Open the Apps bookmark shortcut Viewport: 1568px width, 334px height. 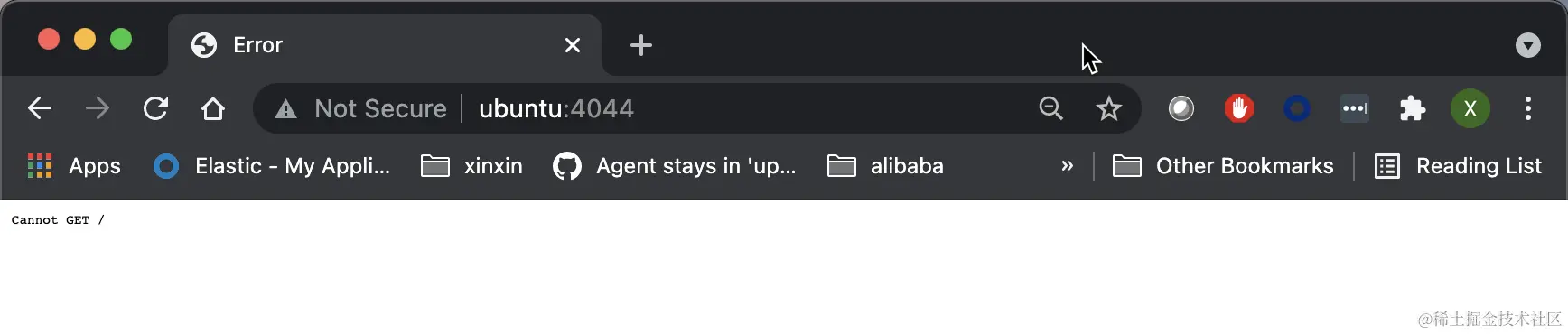[74, 166]
